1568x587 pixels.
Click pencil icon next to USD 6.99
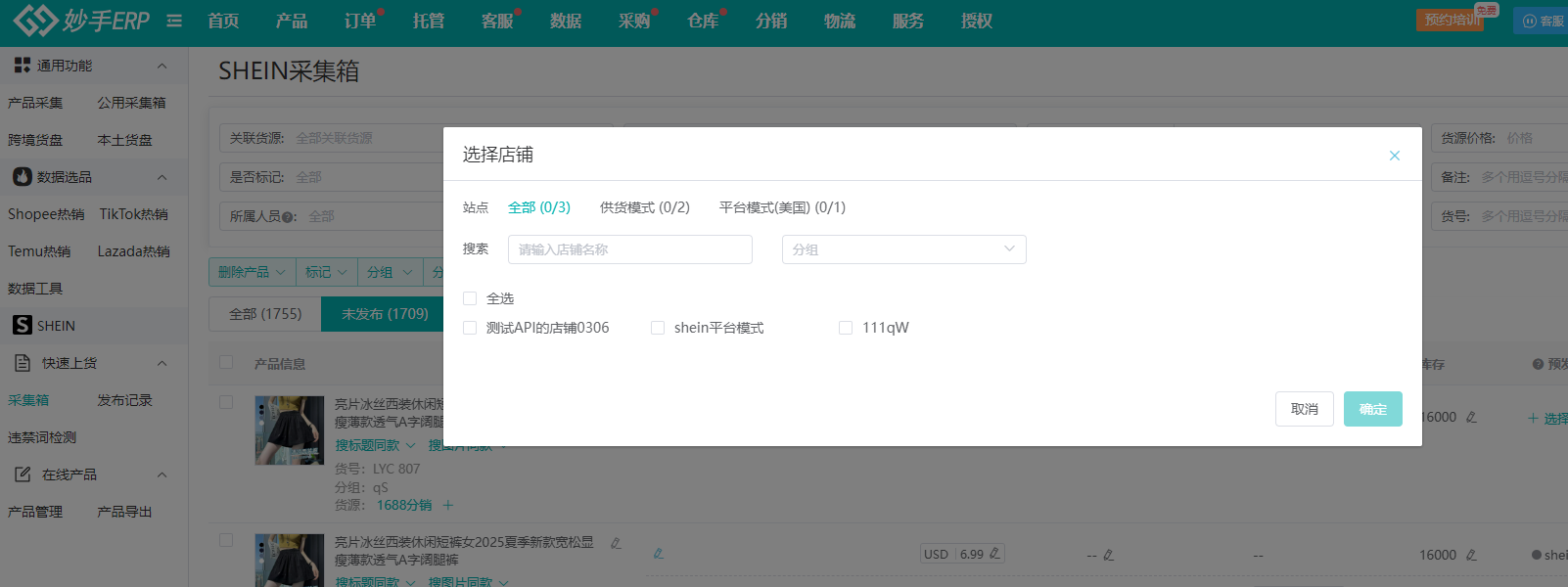click(994, 554)
